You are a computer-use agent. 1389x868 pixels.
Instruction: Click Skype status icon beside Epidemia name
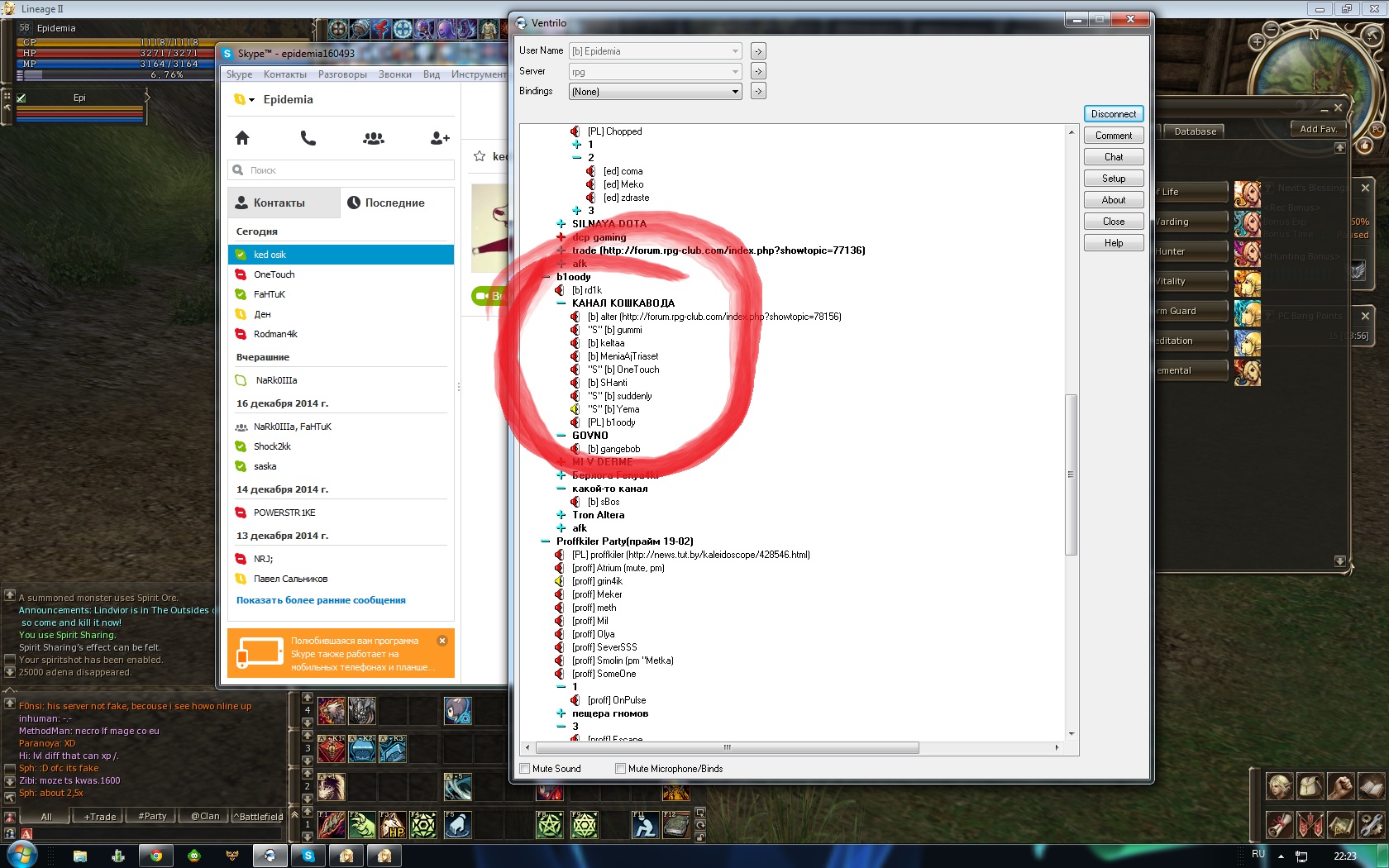click(x=240, y=99)
